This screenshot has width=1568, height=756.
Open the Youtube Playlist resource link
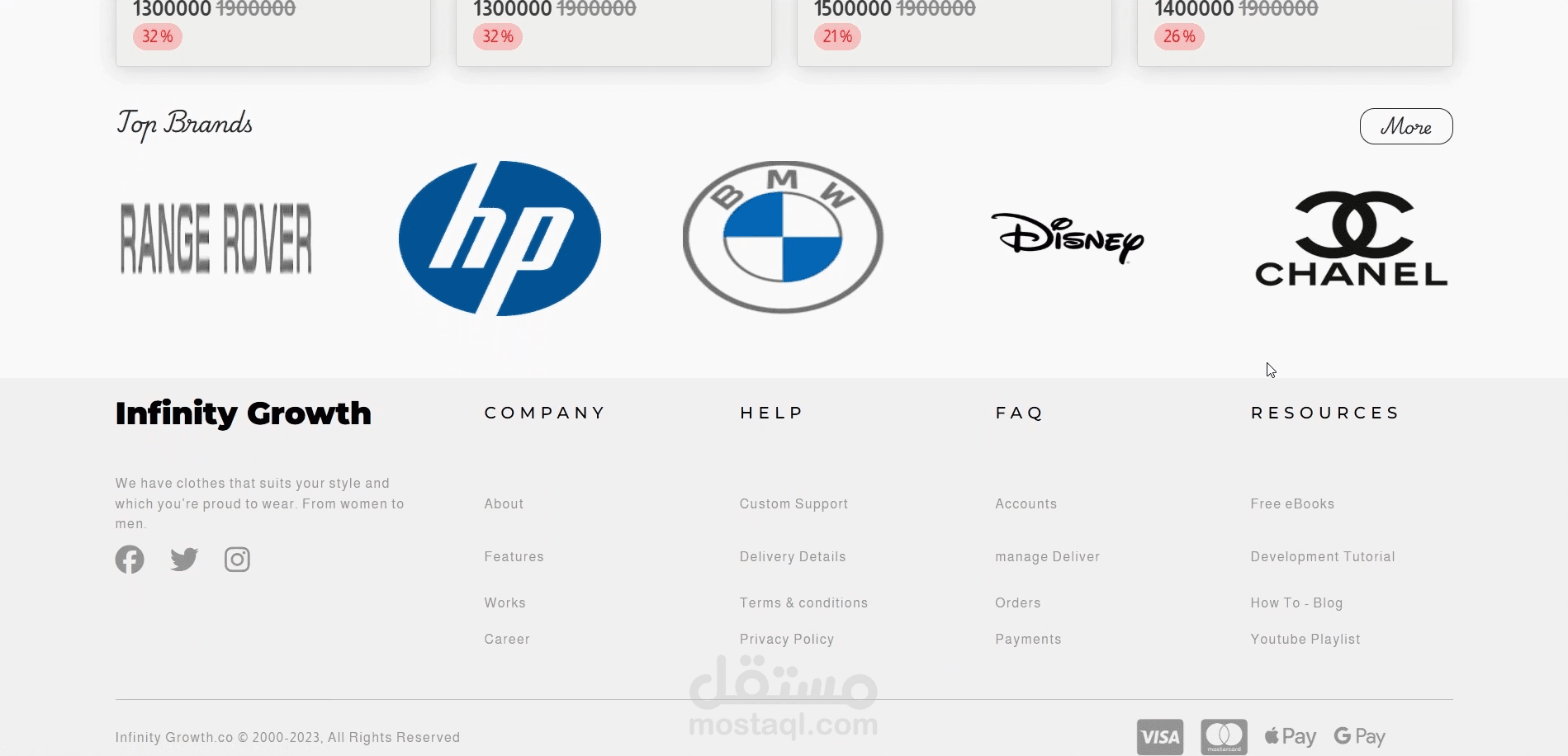(x=1305, y=639)
